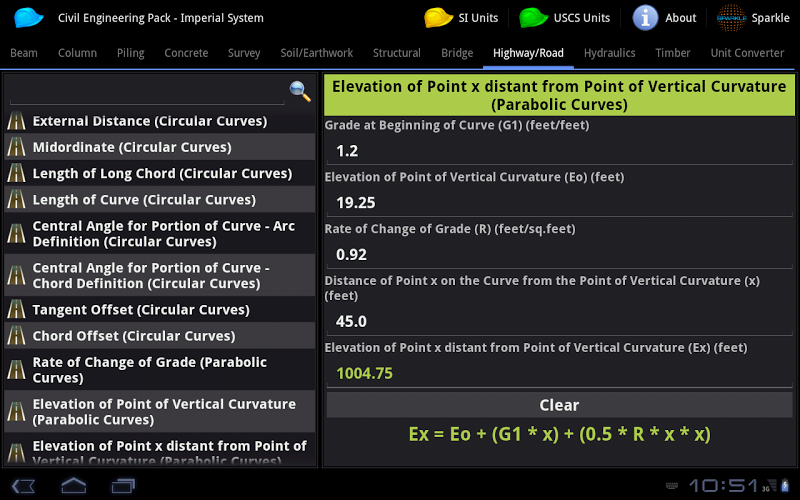Click road icon beside Midordinate (Circular Curves)
The image size is (800, 500).
pyautogui.click(x=16, y=147)
